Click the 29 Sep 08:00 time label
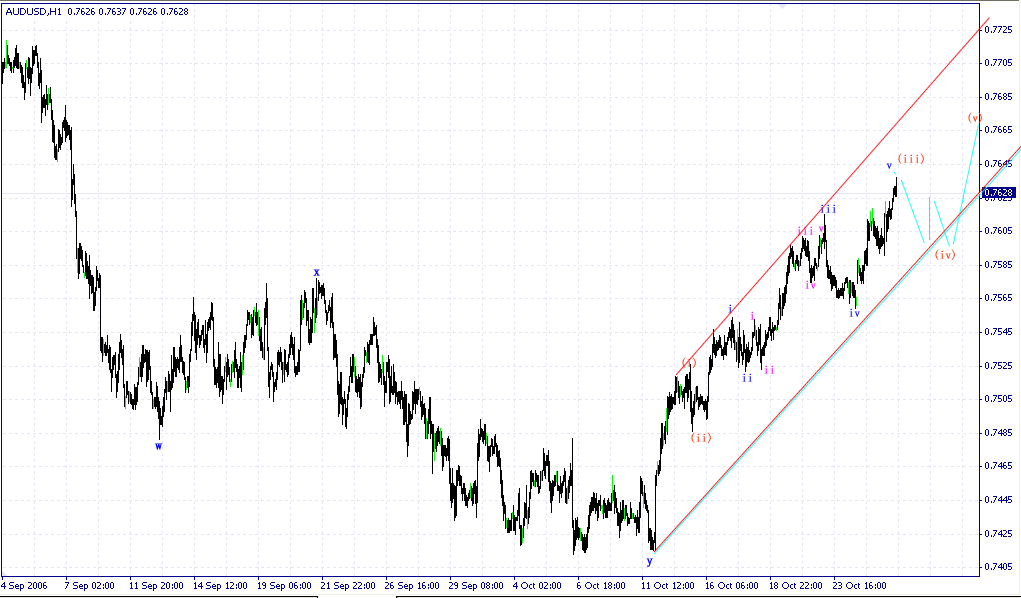 476,586
